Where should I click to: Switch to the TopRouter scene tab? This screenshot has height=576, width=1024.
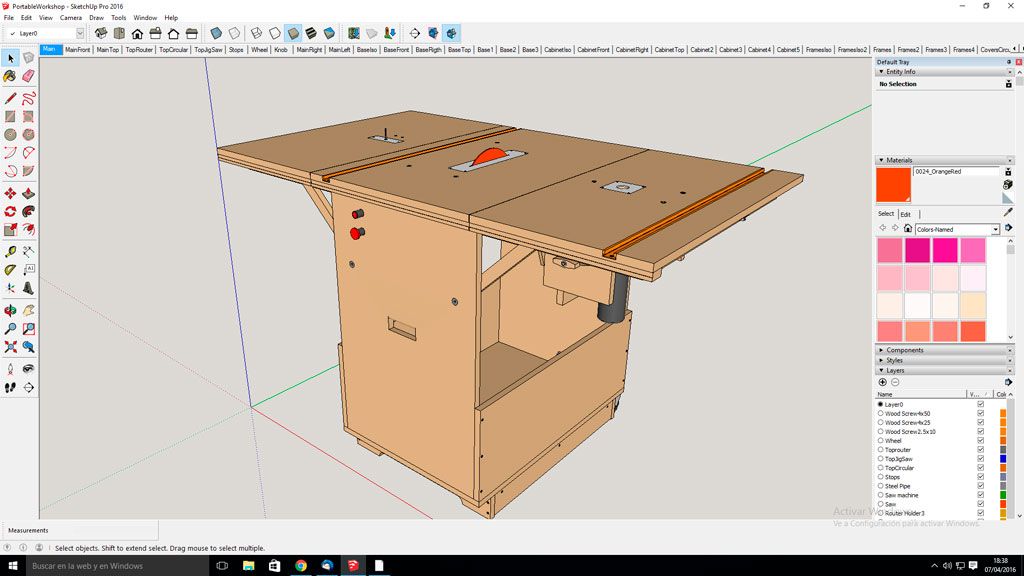139,49
